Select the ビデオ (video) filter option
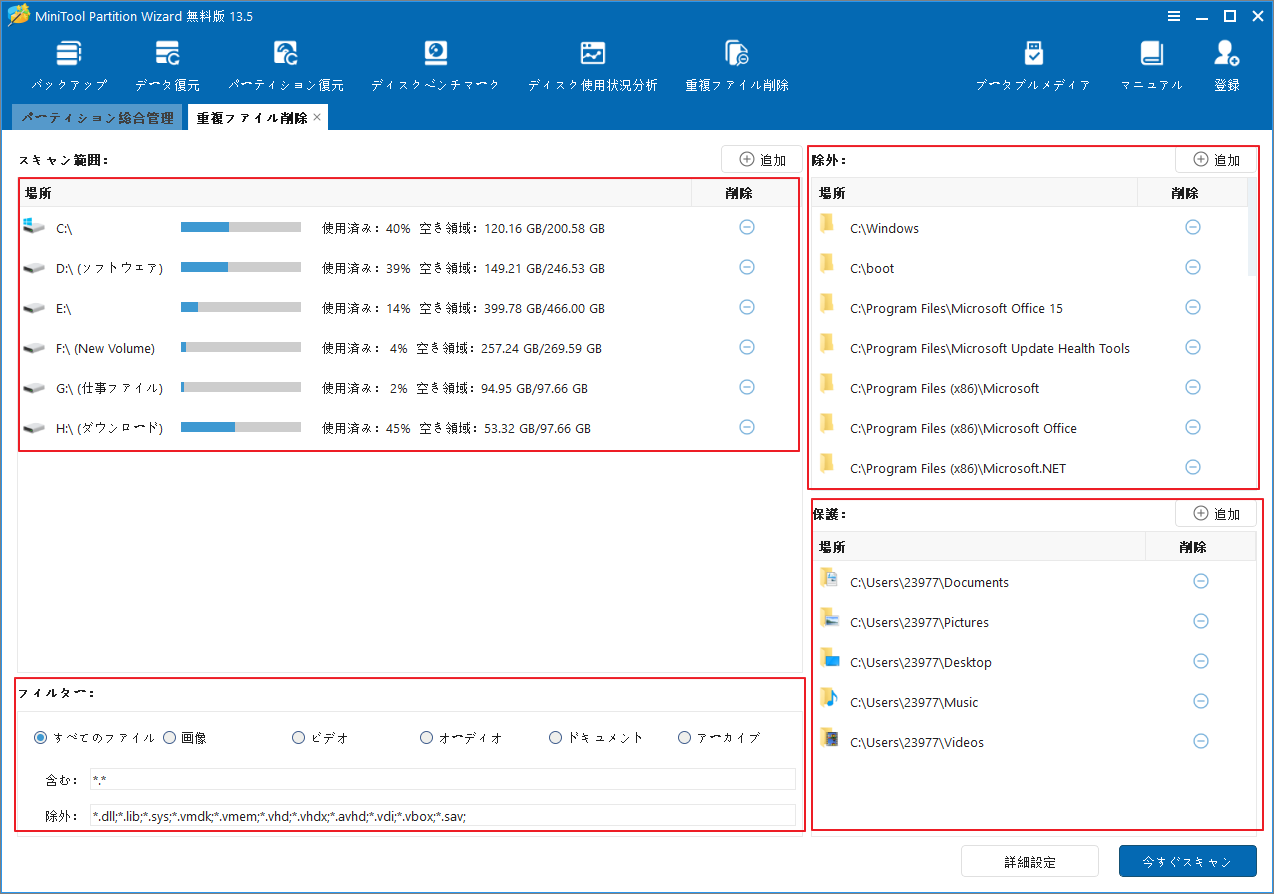The height and width of the screenshot is (894, 1274). click(x=297, y=737)
